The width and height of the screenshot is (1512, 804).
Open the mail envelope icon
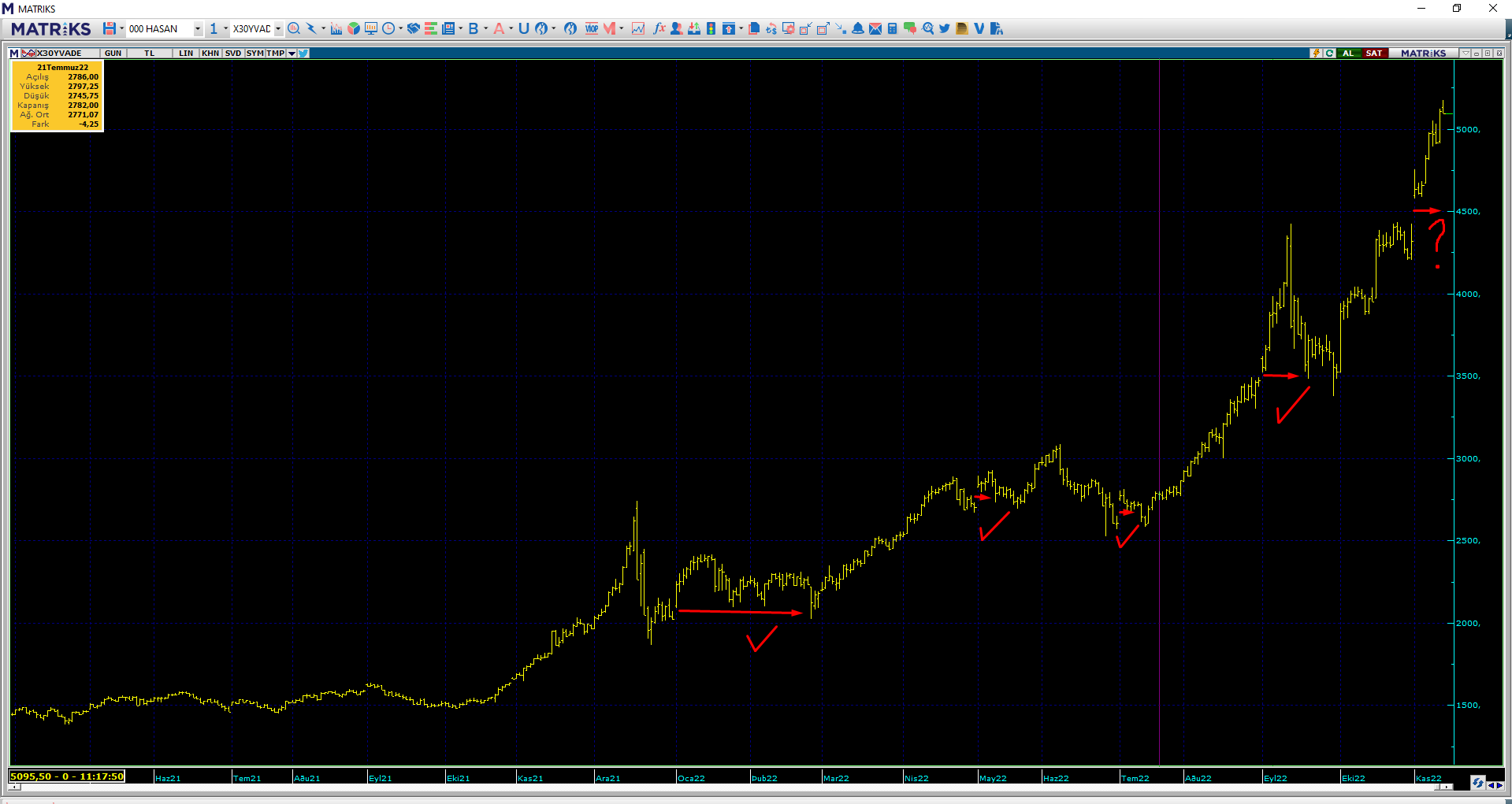(x=875, y=28)
